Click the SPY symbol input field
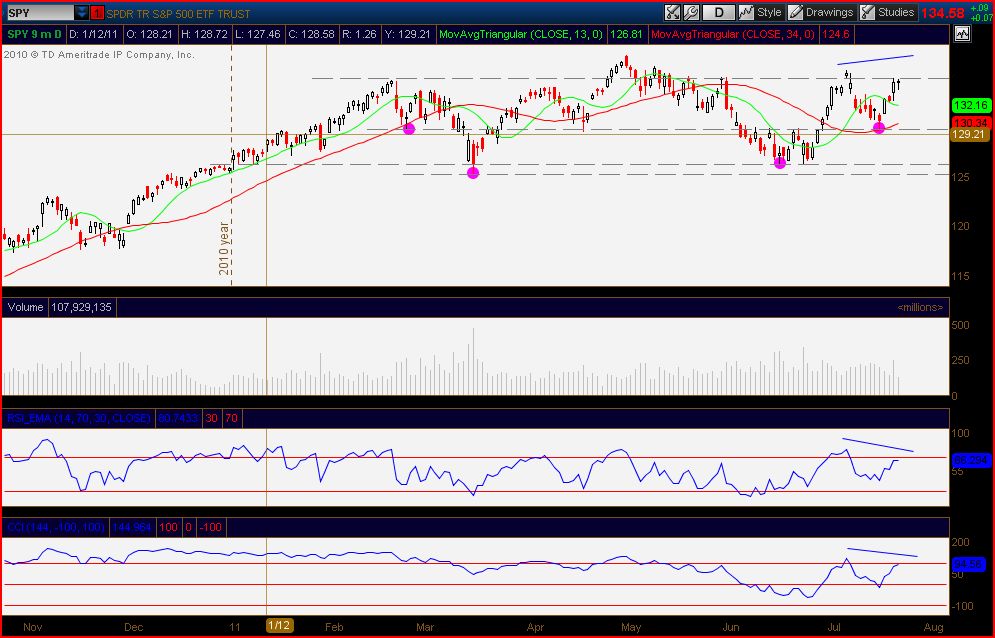Viewport: 995px width, 638px height. pyautogui.click(x=39, y=12)
